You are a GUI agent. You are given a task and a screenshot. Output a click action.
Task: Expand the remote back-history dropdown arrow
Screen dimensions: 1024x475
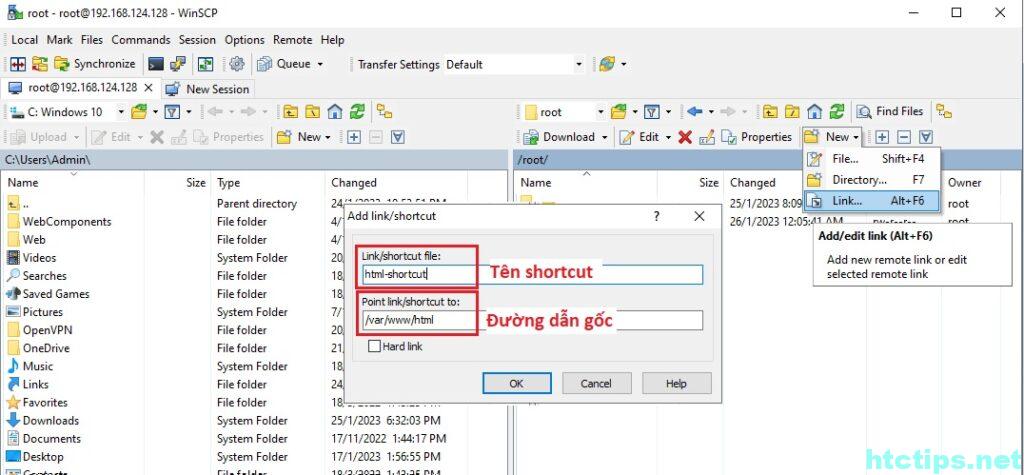711,112
